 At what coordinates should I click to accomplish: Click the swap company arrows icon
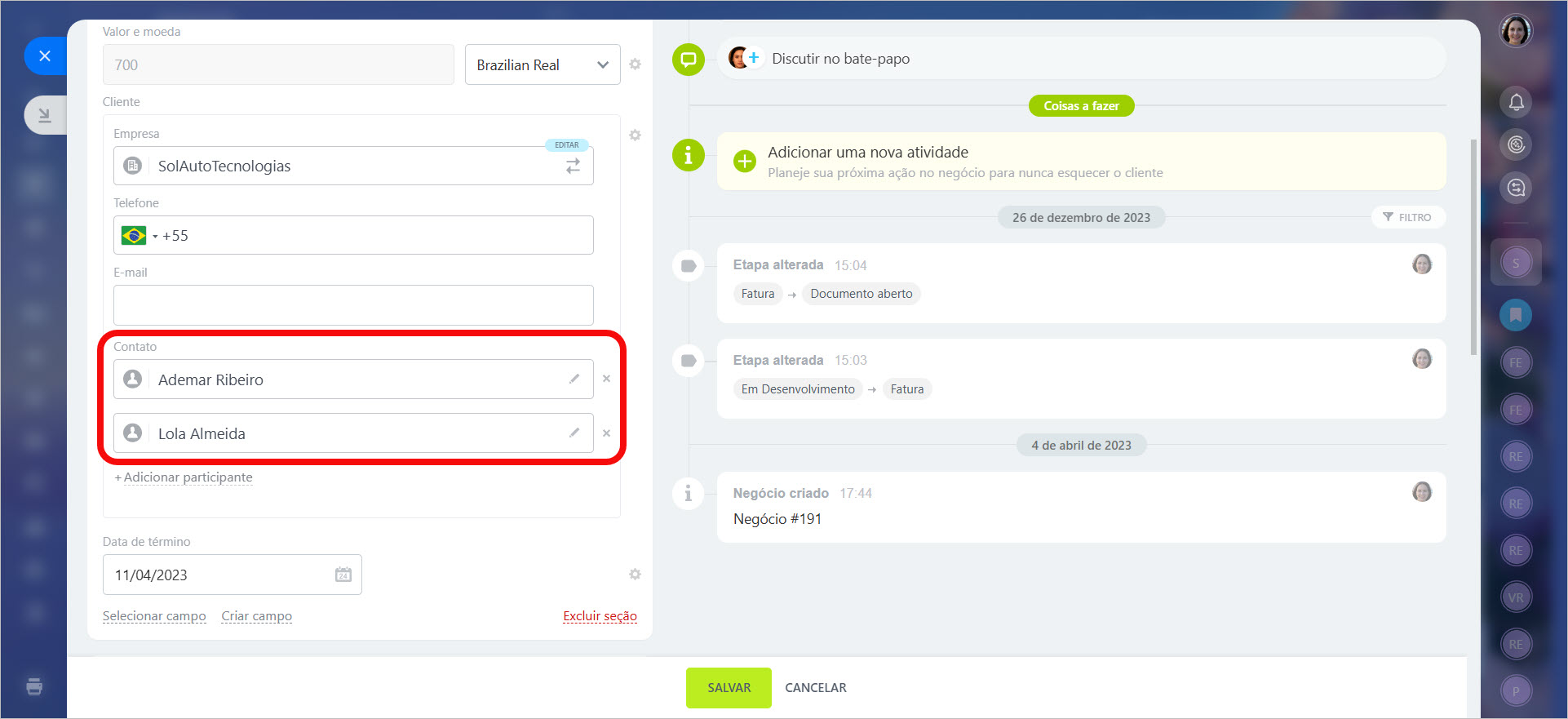click(573, 166)
